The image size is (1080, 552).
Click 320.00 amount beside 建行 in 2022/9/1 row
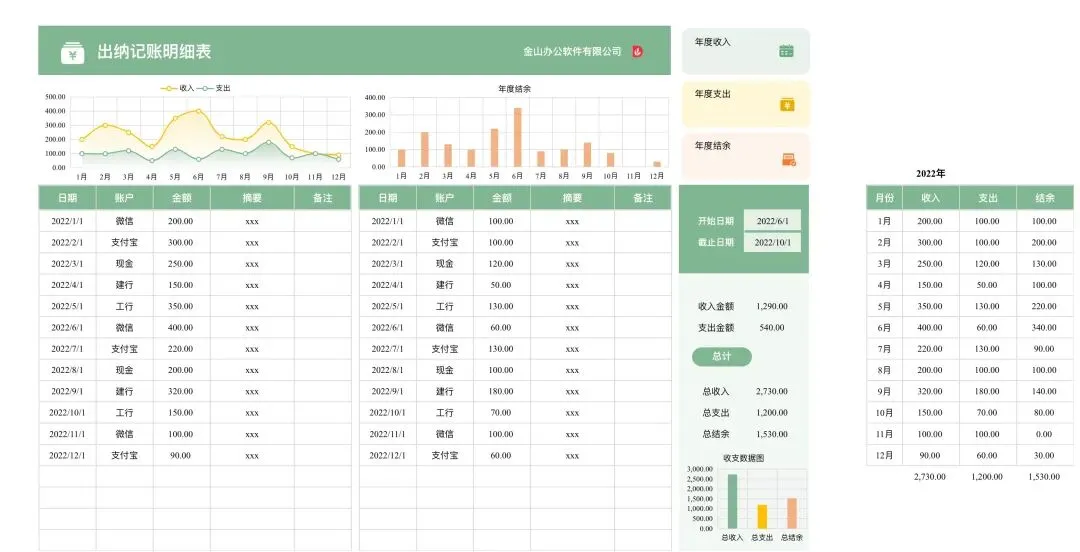point(180,391)
